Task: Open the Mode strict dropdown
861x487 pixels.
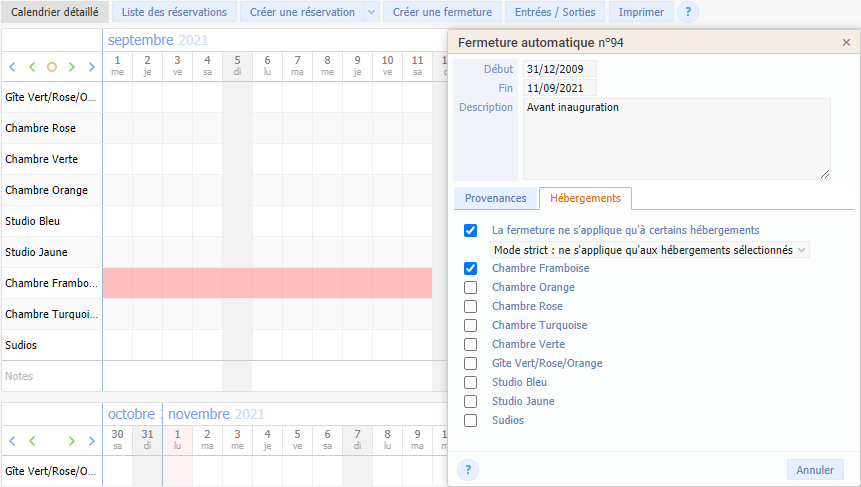Action: tap(650, 250)
